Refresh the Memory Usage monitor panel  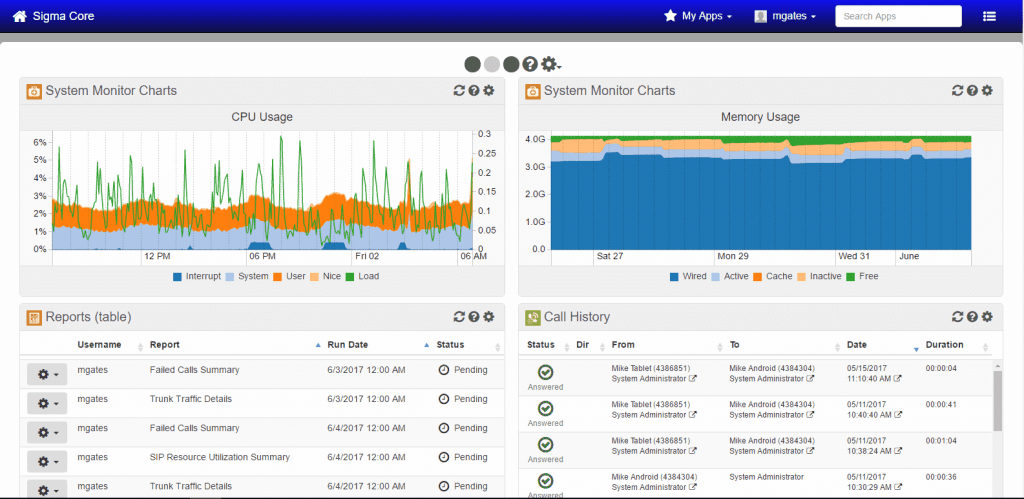tap(958, 91)
